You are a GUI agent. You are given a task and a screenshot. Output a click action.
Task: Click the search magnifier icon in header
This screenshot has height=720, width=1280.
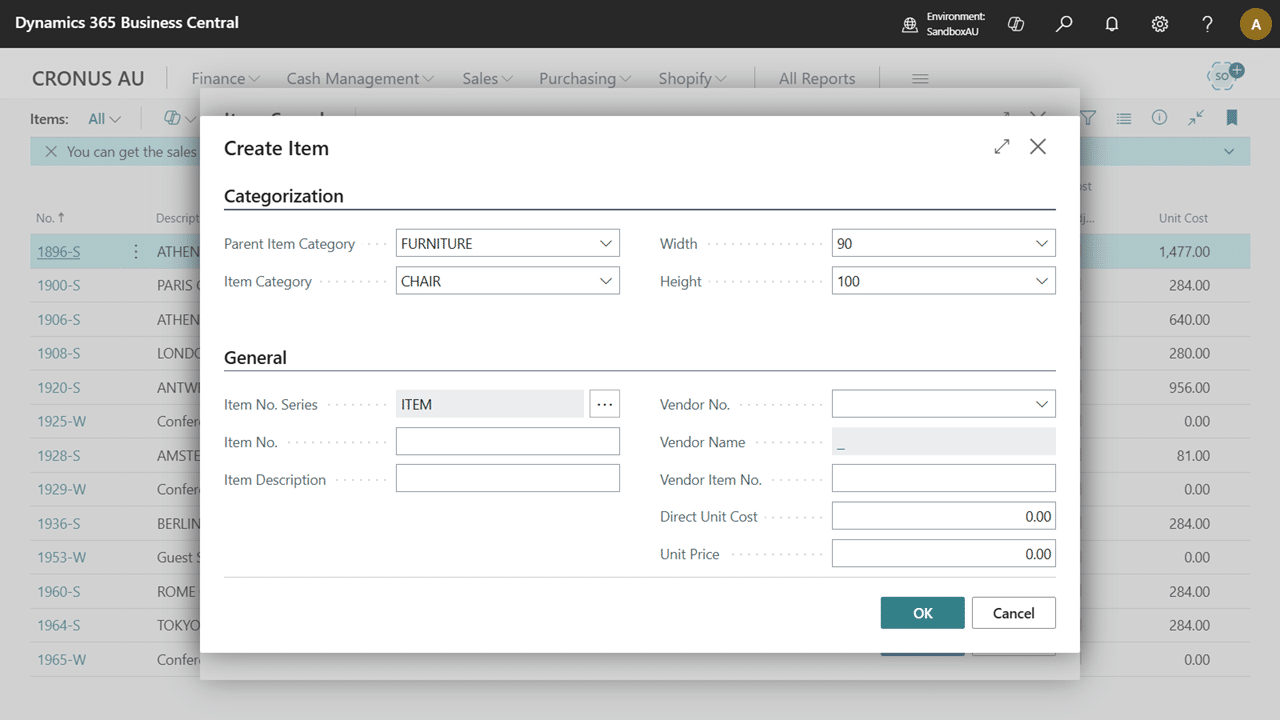(1064, 24)
